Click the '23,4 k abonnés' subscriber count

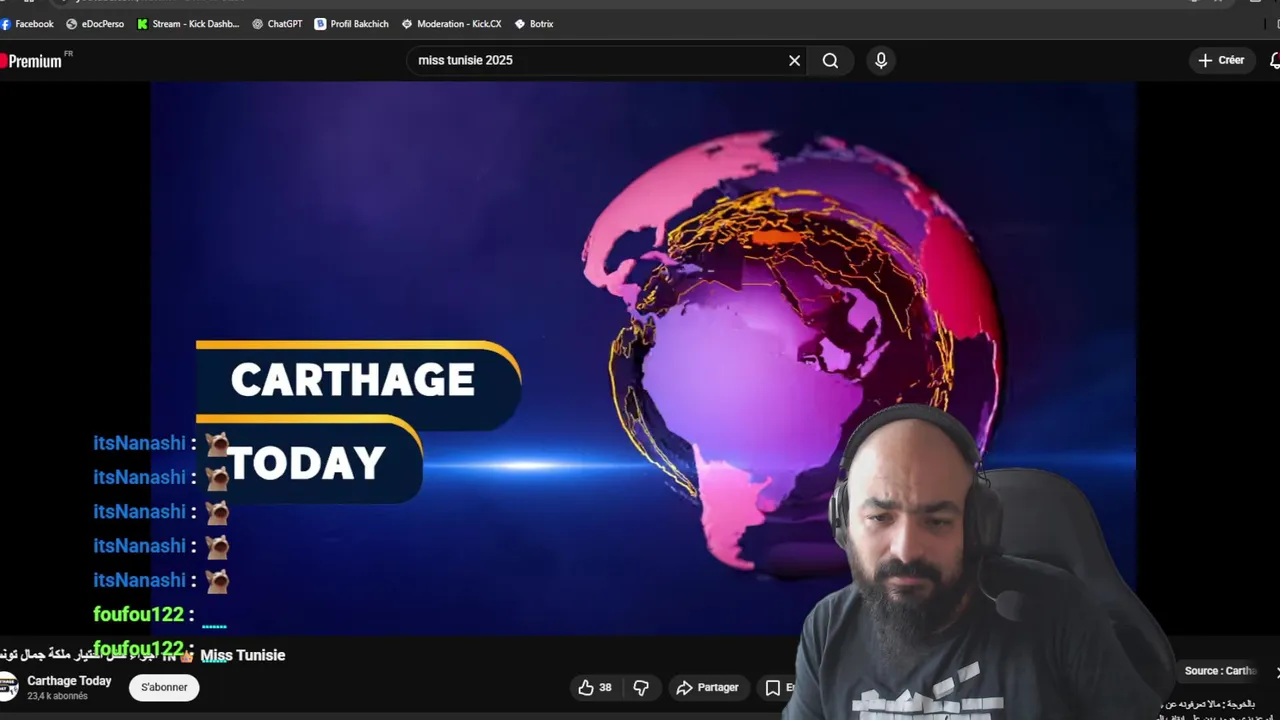pyautogui.click(x=57, y=696)
